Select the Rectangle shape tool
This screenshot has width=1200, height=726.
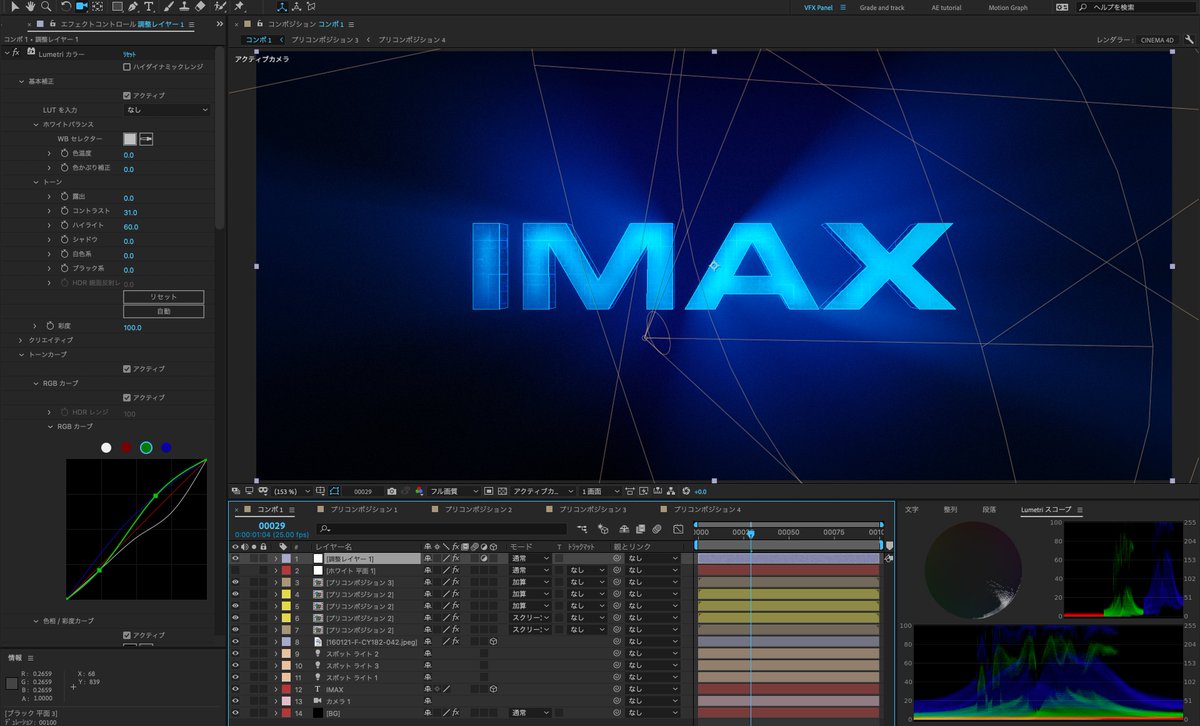[117, 7]
